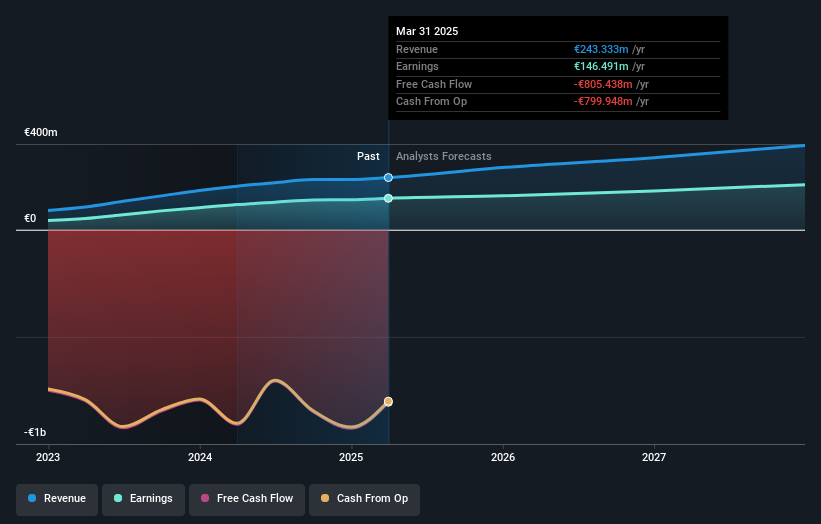Click the 2025 x-axis label

351,457
